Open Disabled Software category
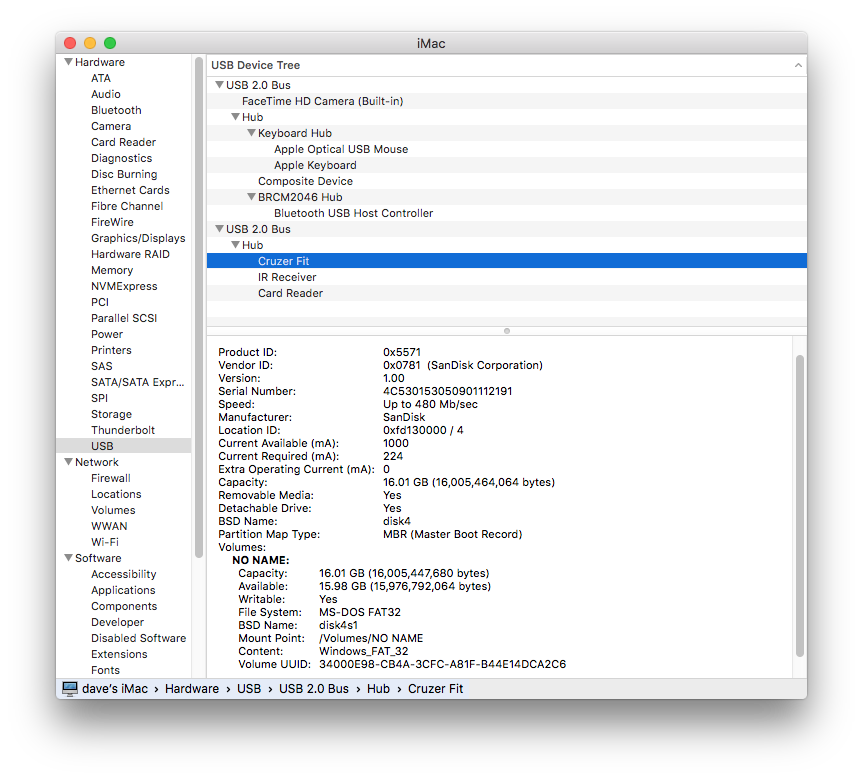 (x=138, y=638)
